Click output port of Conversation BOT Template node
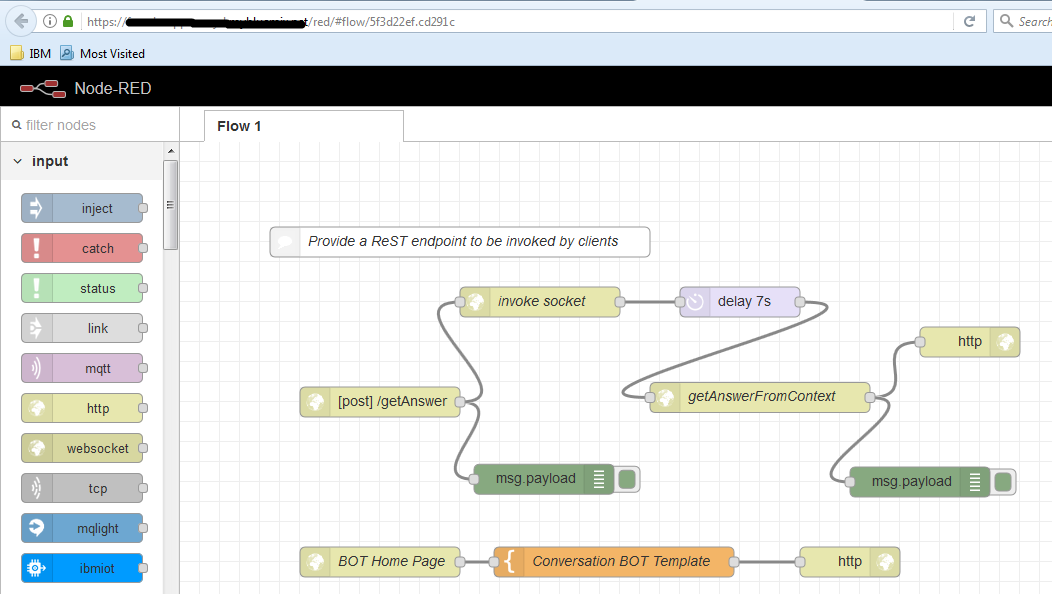 [734, 562]
